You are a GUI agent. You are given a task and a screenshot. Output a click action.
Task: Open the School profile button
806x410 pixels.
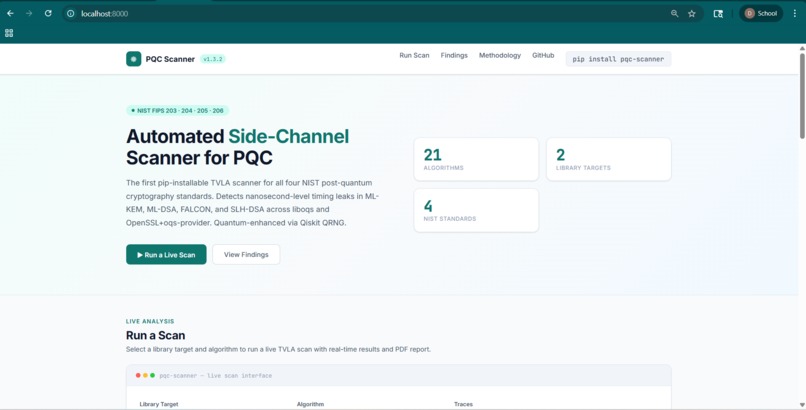761,13
